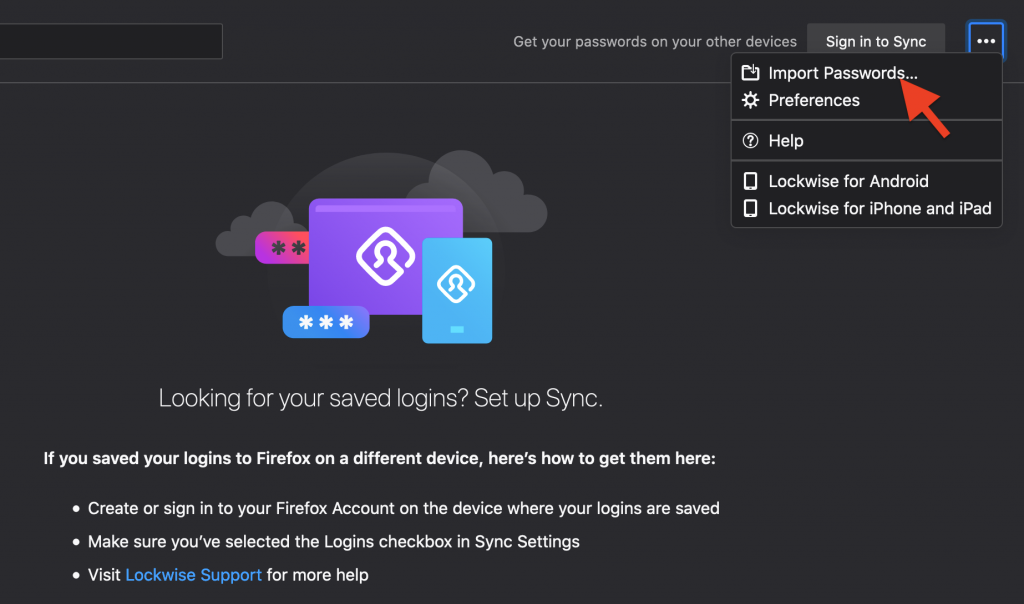This screenshot has height=604, width=1024.
Task: Click the blue phone Lockwise logo
Action: (x=456, y=284)
